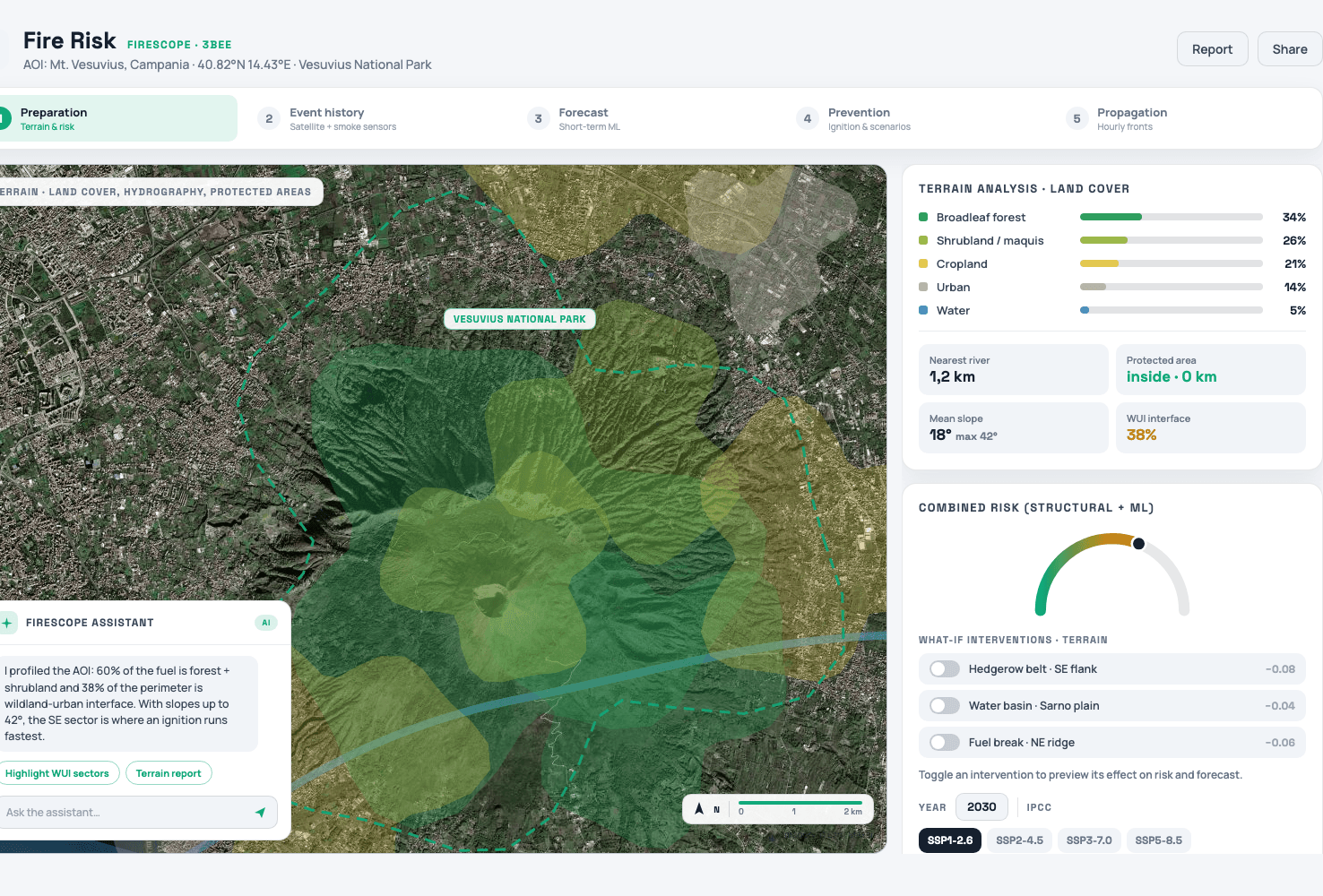Click the Firescope Assistant sparkle icon

[6, 623]
